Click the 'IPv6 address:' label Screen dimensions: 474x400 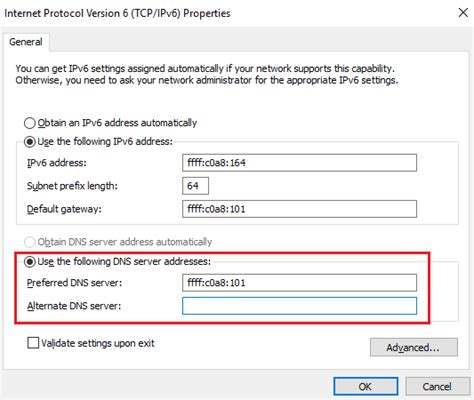[x=57, y=163]
